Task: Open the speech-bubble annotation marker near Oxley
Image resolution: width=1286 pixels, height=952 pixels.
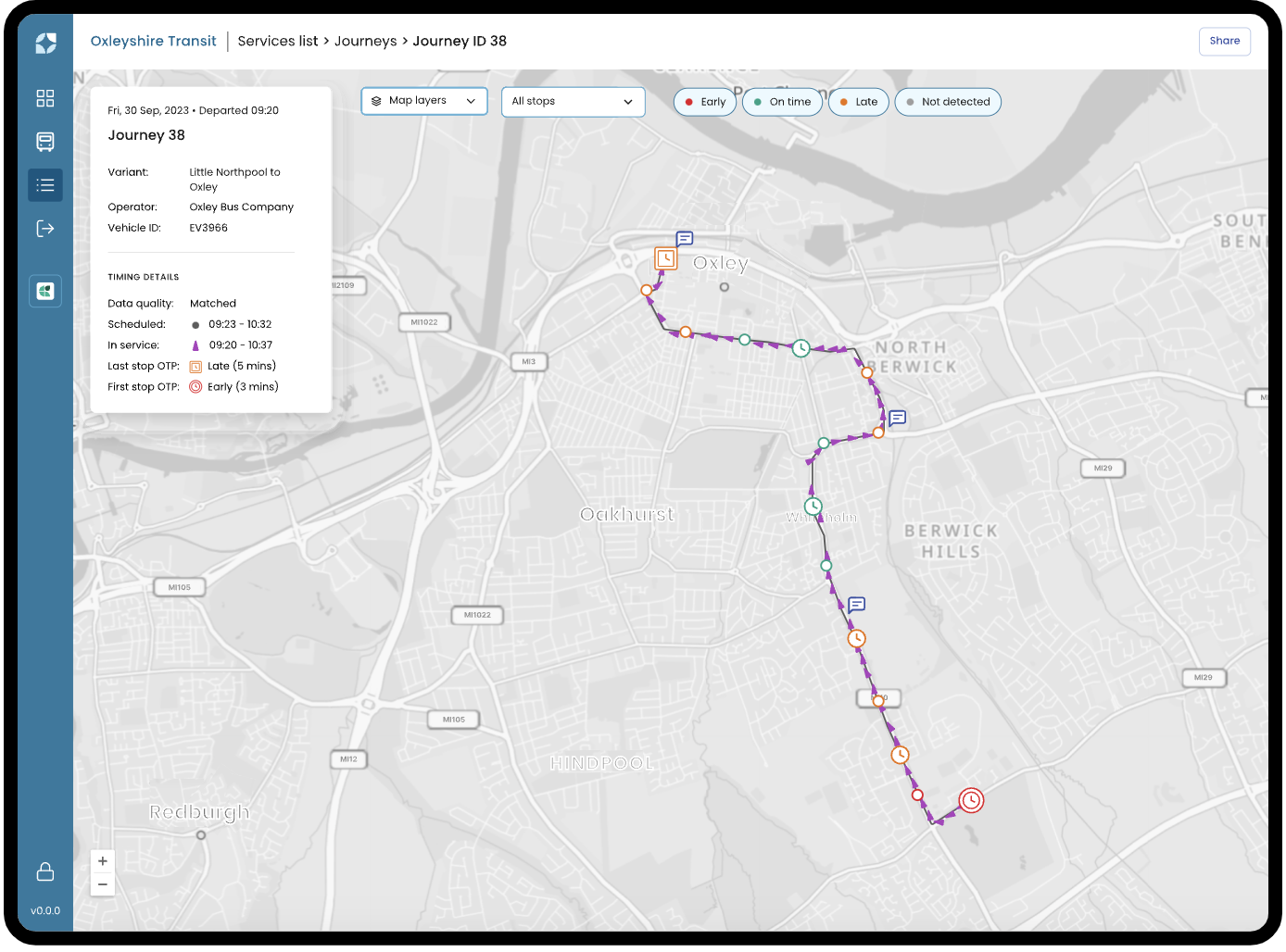Action: pyautogui.click(x=684, y=238)
